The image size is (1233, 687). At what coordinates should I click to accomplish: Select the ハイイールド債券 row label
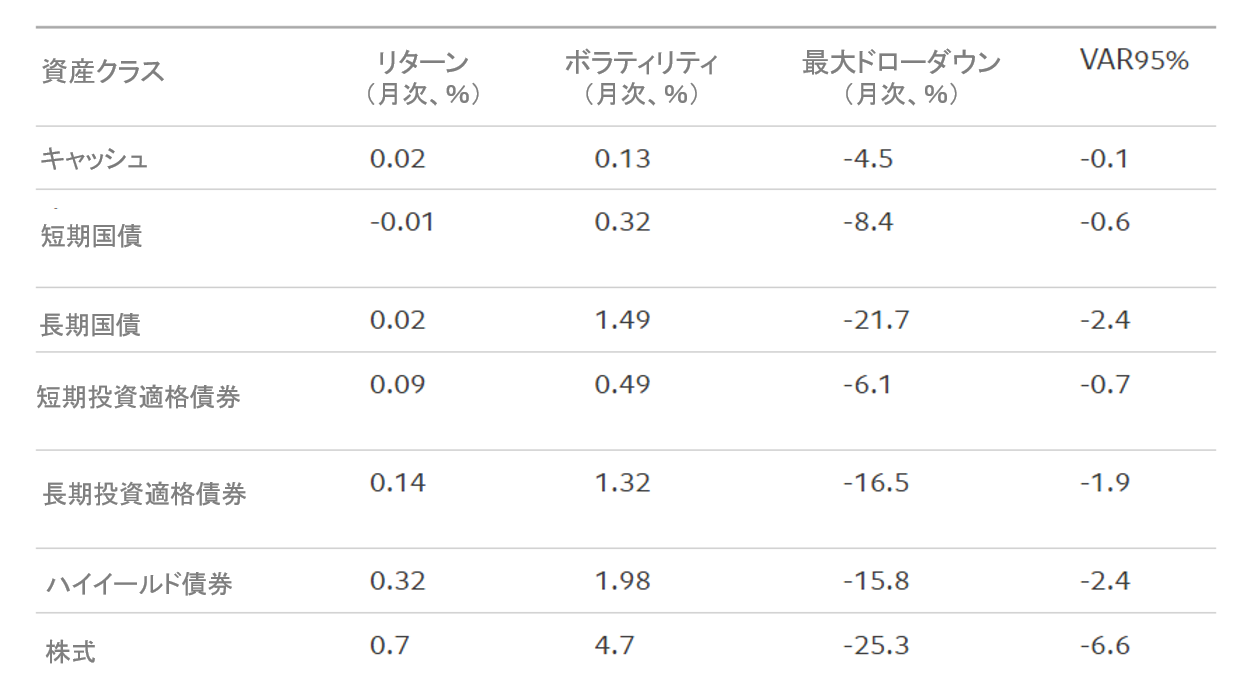(139, 583)
